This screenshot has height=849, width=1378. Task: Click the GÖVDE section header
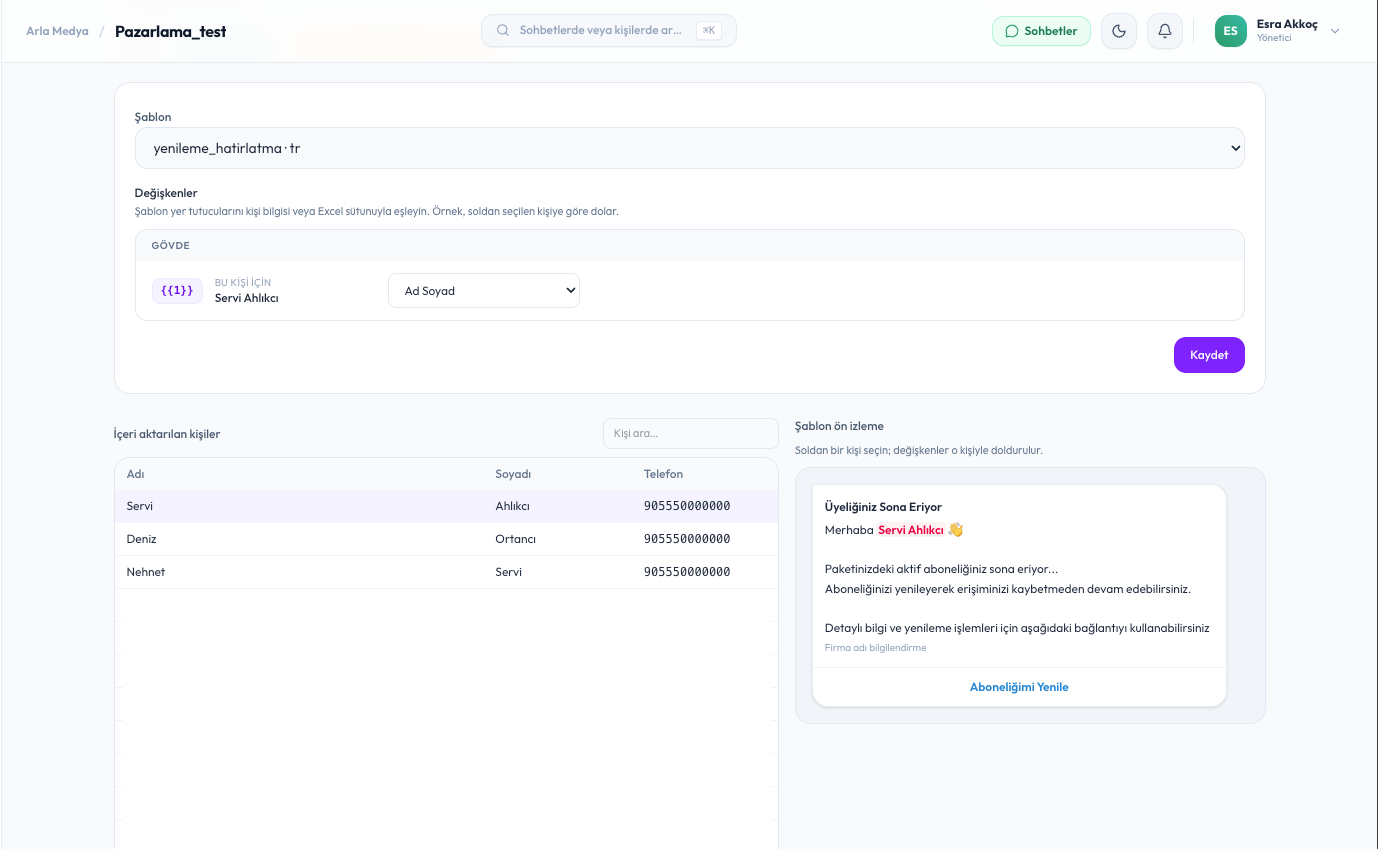coord(171,245)
